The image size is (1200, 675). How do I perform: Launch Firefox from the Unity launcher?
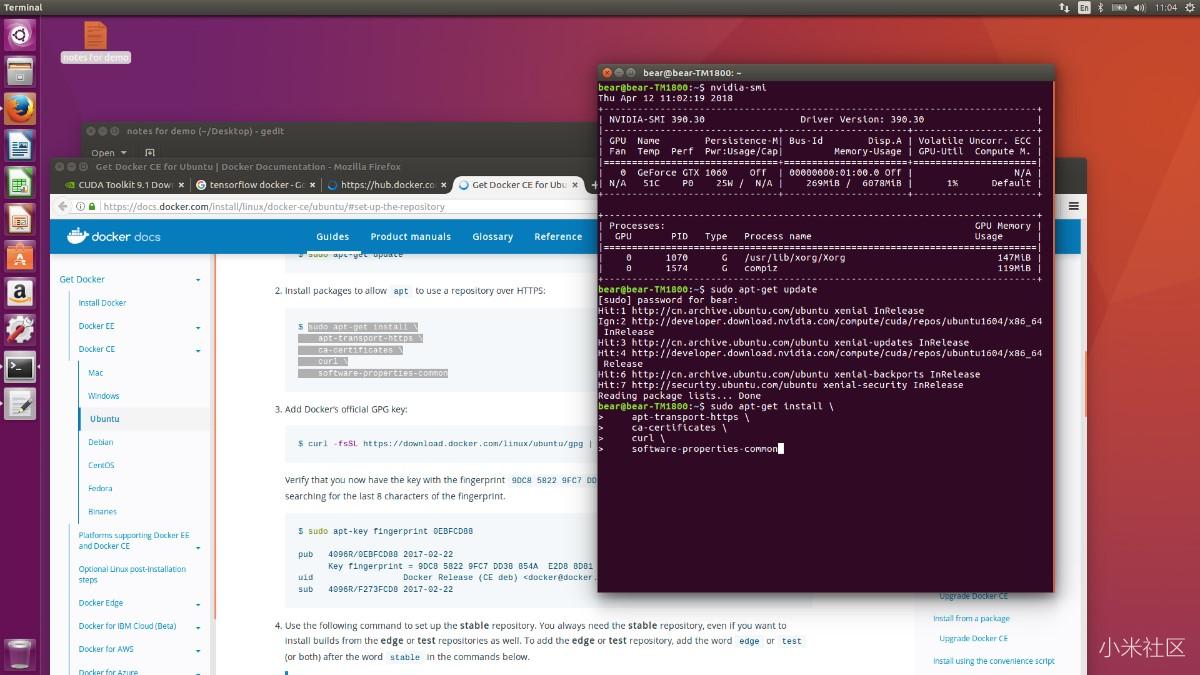[x=20, y=109]
